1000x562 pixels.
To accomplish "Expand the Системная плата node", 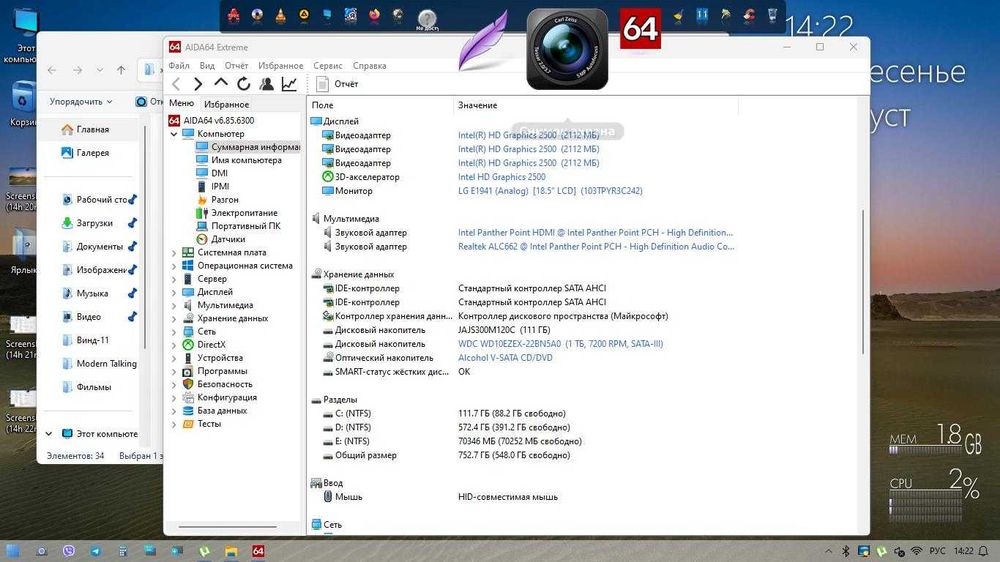I will [174, 253].
